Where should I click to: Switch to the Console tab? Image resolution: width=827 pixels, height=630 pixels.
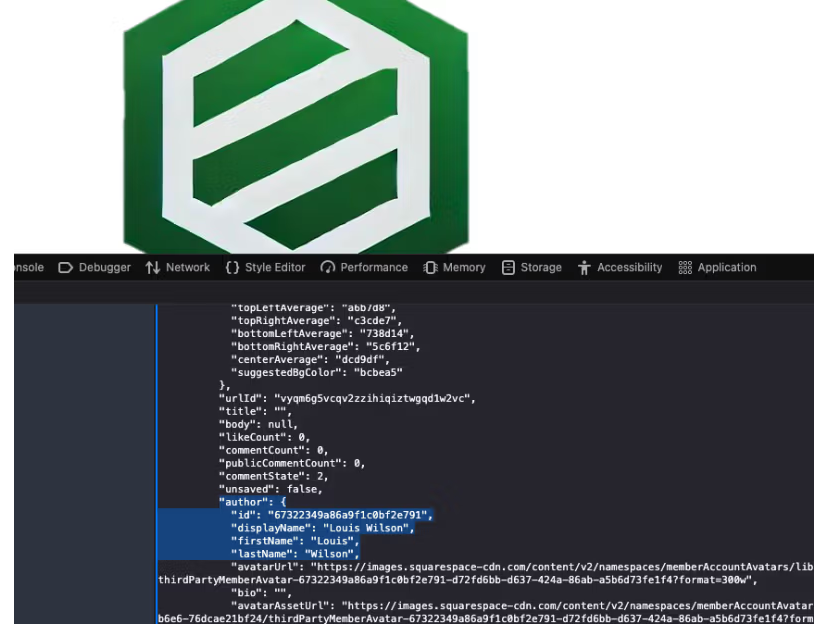point(27,268)
